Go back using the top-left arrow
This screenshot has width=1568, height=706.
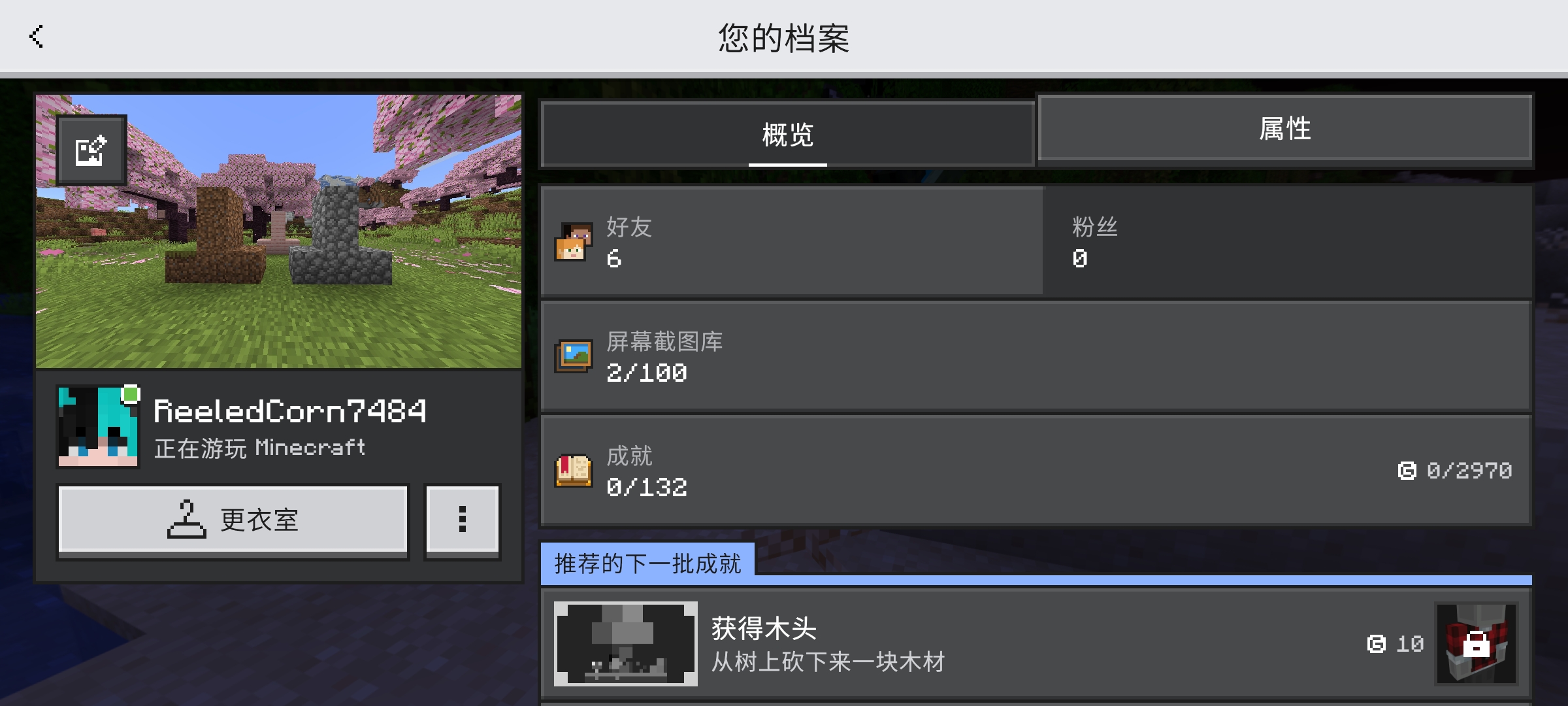(x=37, y=37)
